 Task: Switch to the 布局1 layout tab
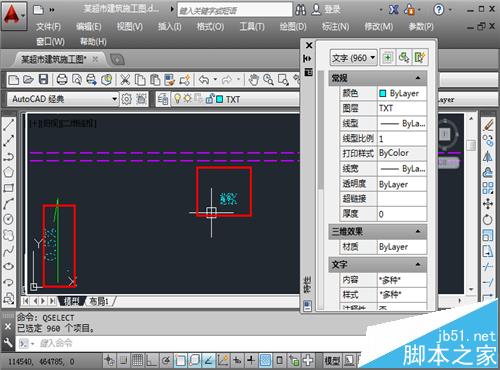tap(99, 301)
